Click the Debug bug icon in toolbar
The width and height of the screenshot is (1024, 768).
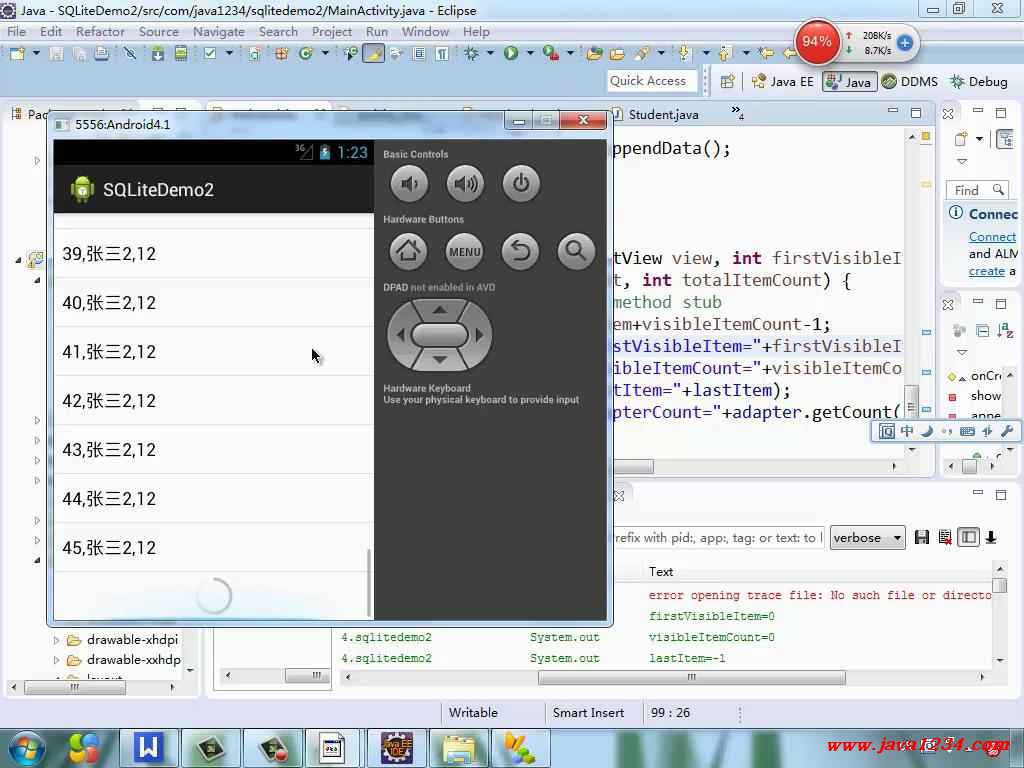(x=471, y=54)
